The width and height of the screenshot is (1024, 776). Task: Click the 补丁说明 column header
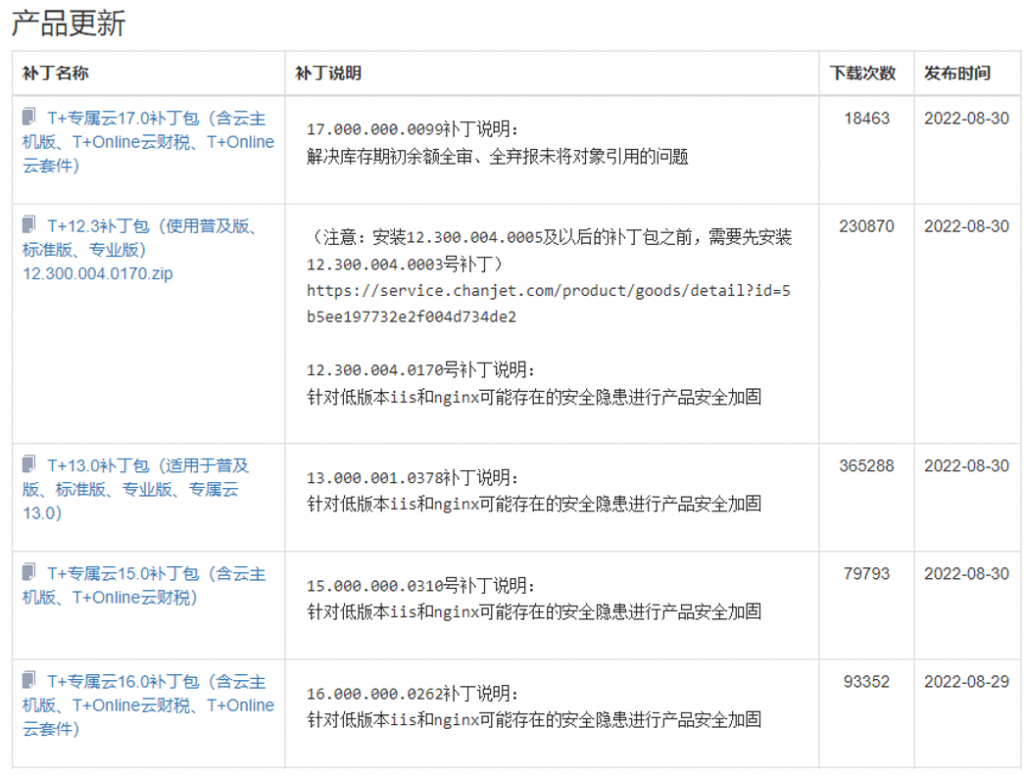click(328, 73)
